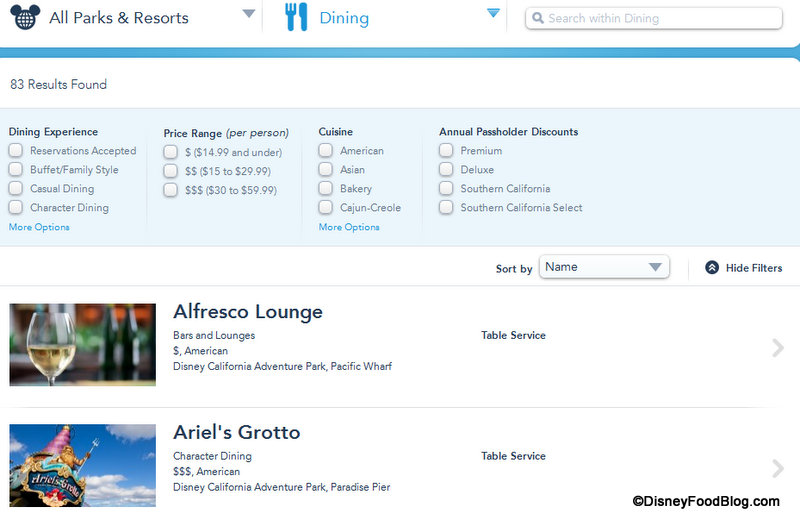Viewport: 800px width, 526px height.
Task: Enable the Reservations Accepted checkbox
Action: [x=16, y=151]
